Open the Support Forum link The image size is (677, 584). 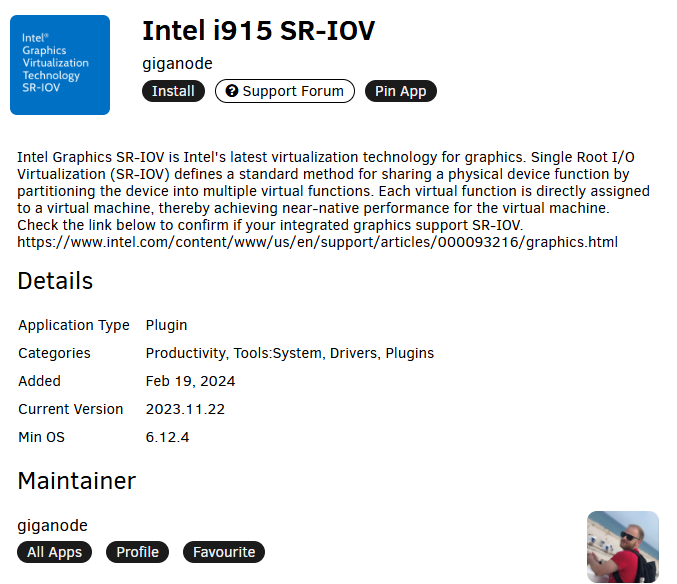[285, 91]
